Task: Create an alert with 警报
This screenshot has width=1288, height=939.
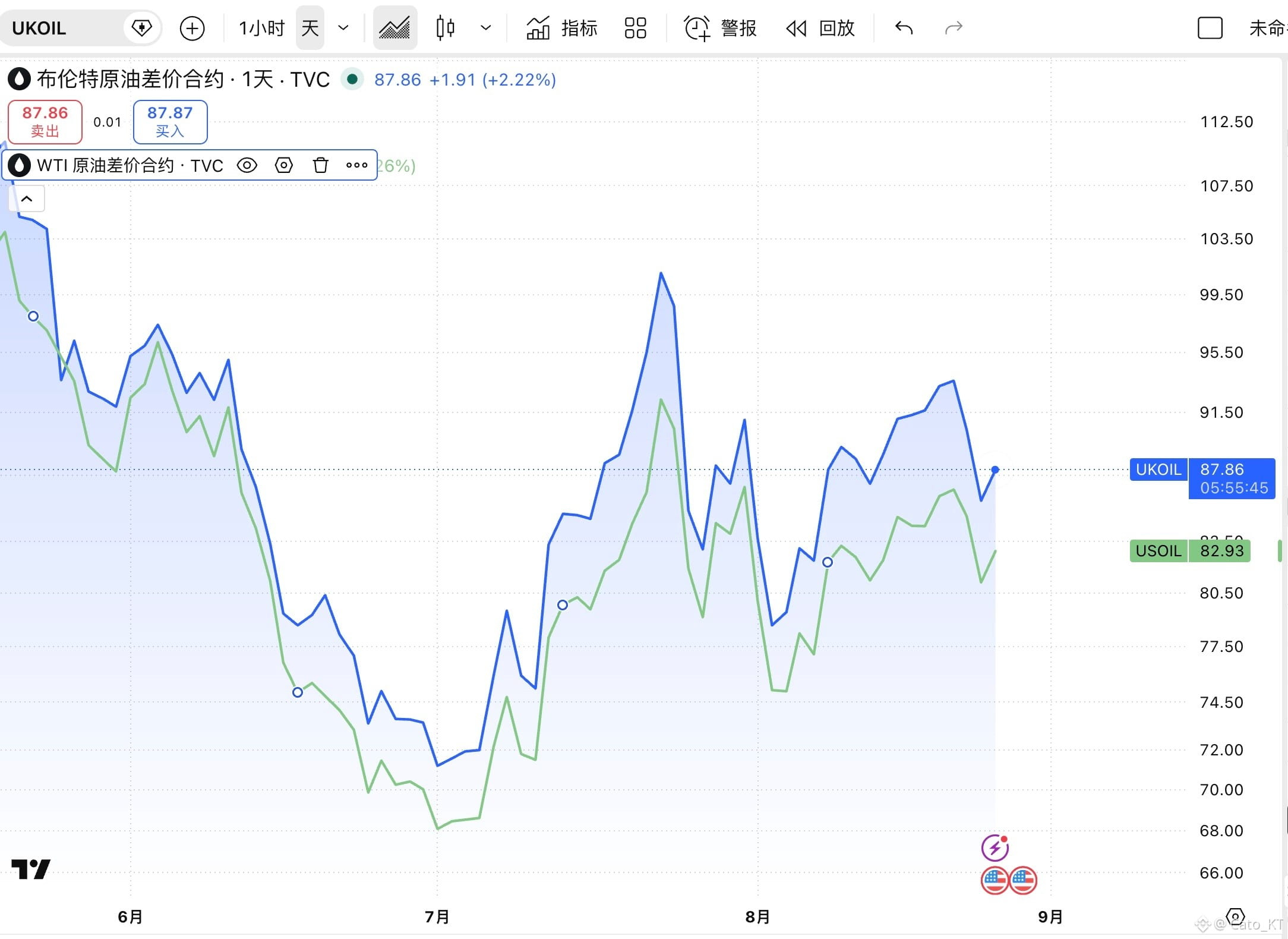Action: pyautogui.click(x=720, y=28)
